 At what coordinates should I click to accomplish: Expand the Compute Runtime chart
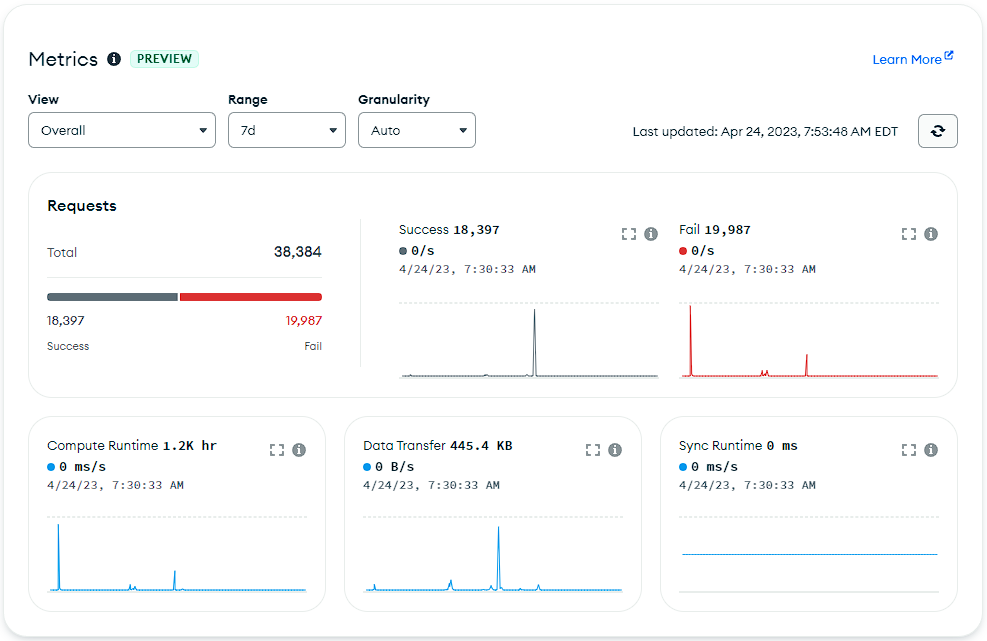pos(277,450)
